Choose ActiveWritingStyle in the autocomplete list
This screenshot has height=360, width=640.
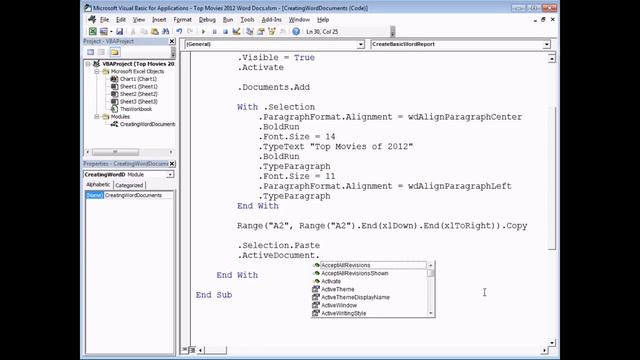pyautogui.click(x=369, y=313)
